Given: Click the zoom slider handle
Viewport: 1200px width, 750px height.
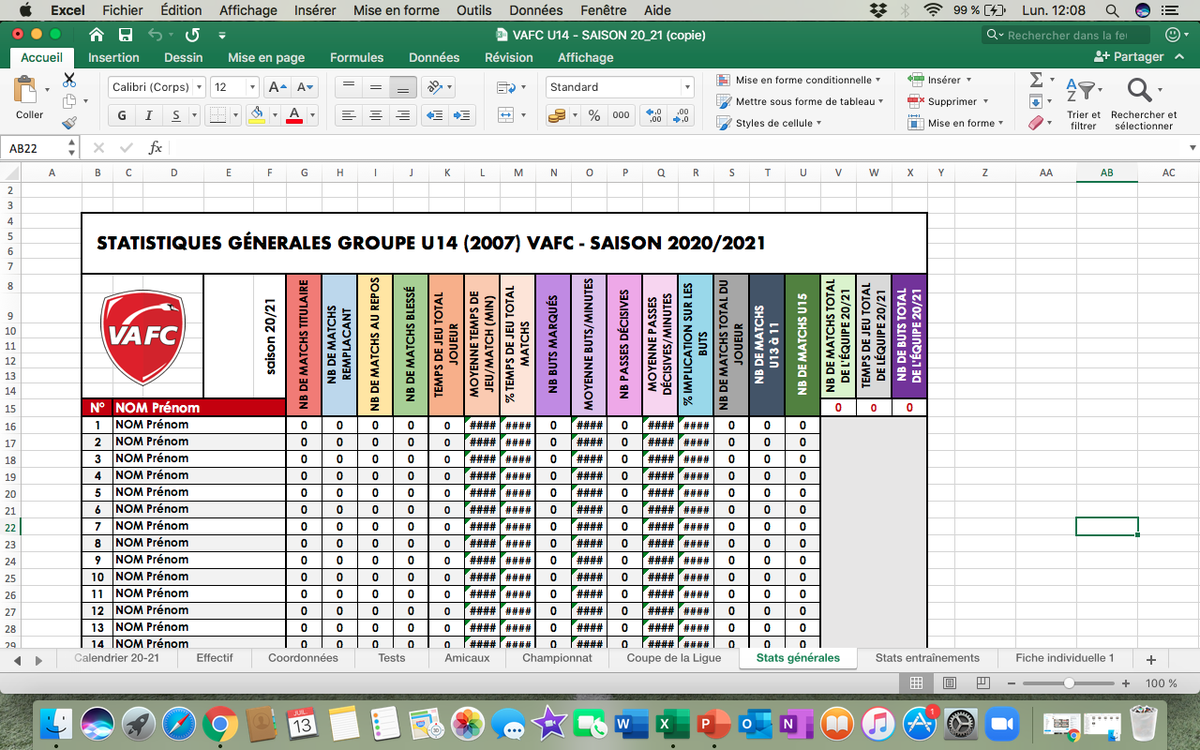Looking at the screenshot, I should [x=1069, y=683].
